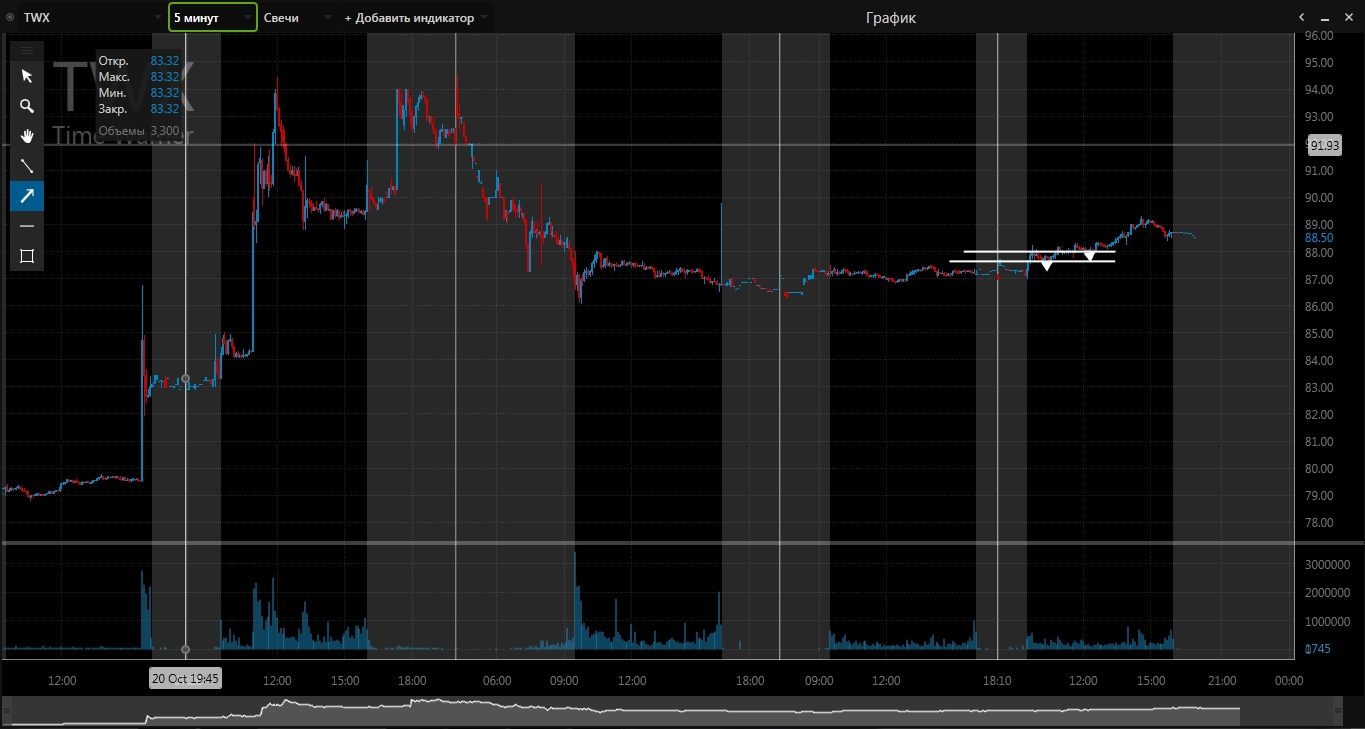The height and width of the screenshot is (729, 1365).
Task: Click the 80.00 price axis label
Action: coord(1319,469)
